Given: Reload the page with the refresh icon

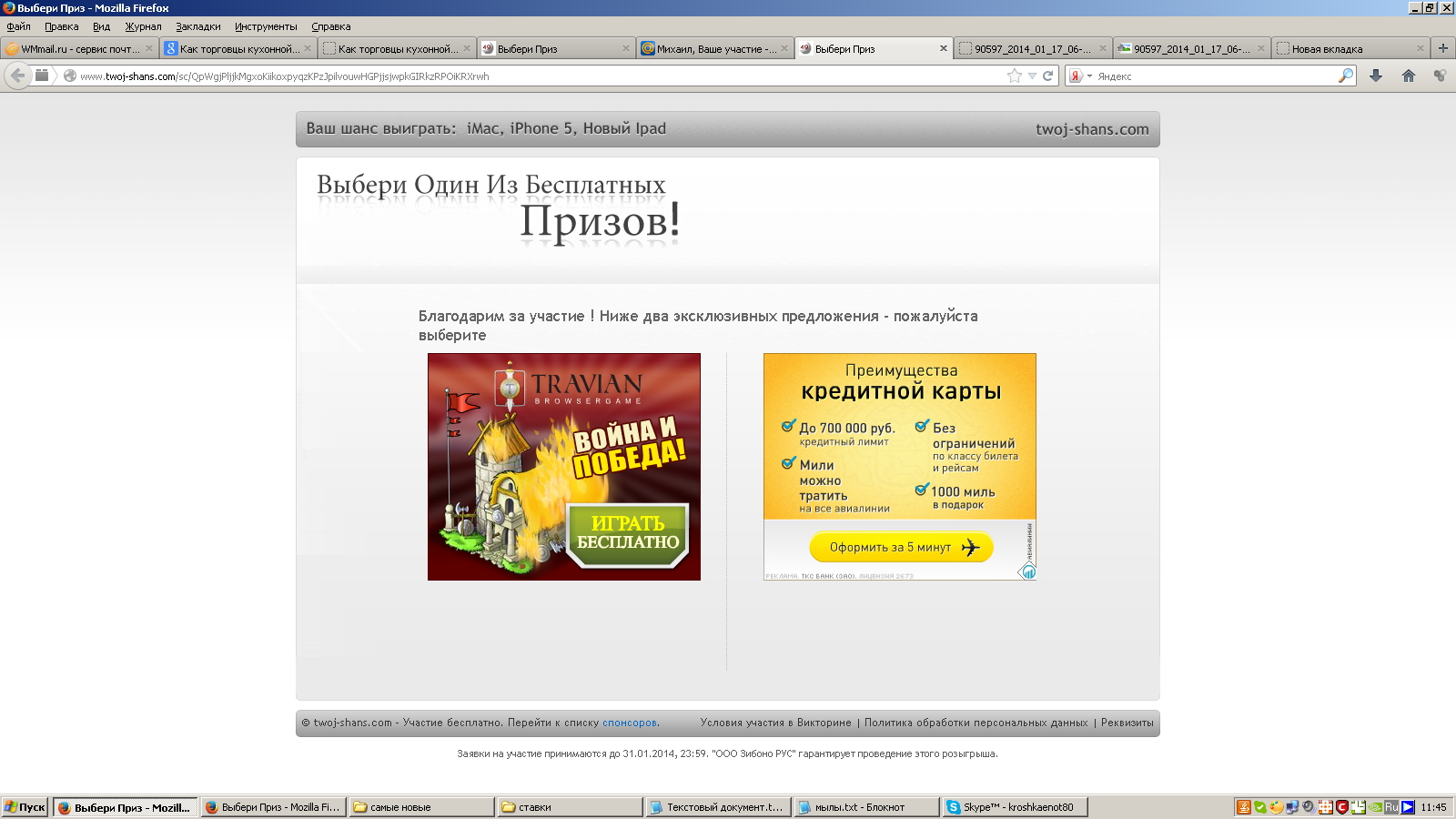Looking at the screenshot, I should tap(1047, 76).
